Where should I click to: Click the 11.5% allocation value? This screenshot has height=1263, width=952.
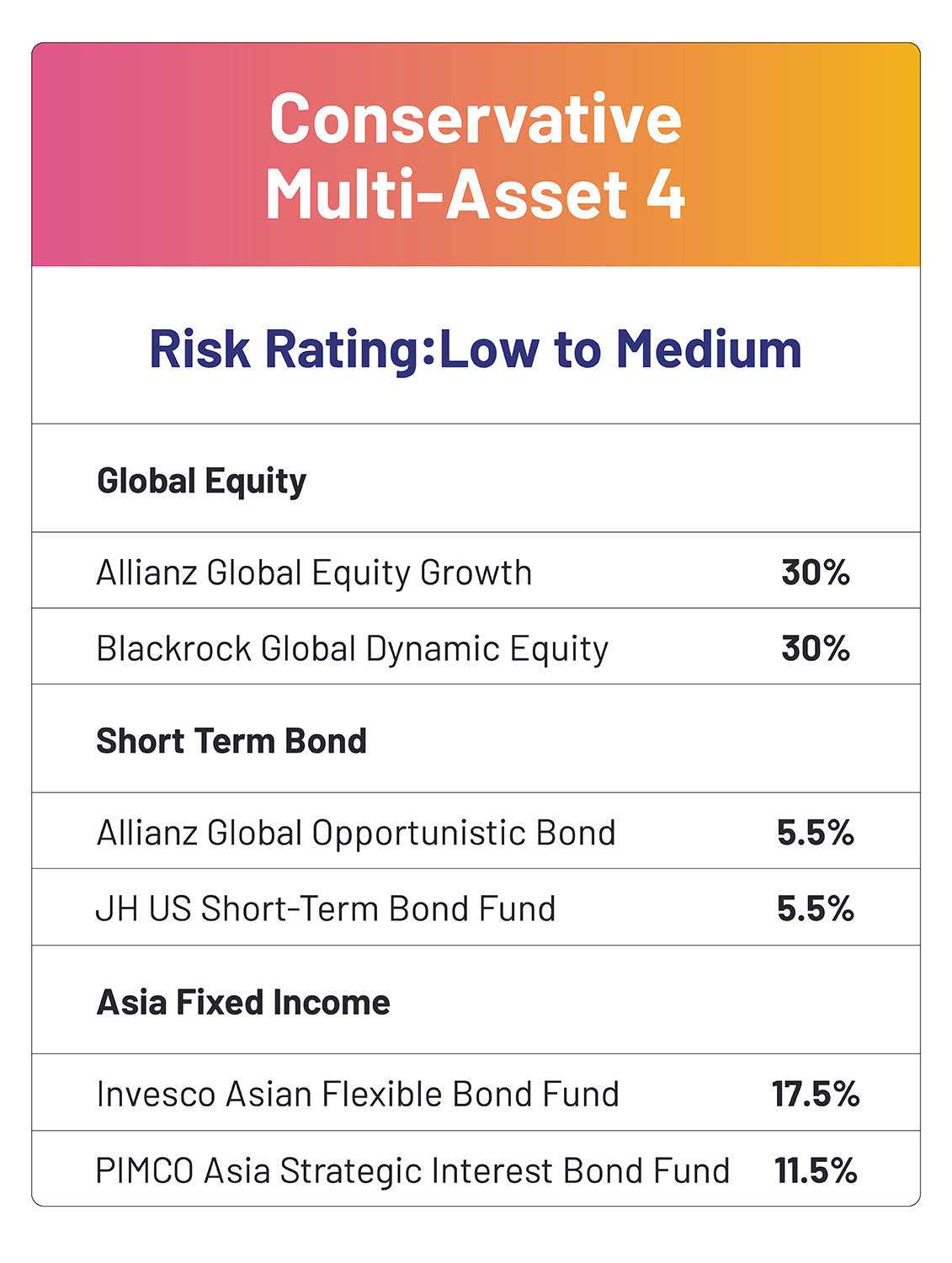pyautogui.click(x=816, y=1170)
